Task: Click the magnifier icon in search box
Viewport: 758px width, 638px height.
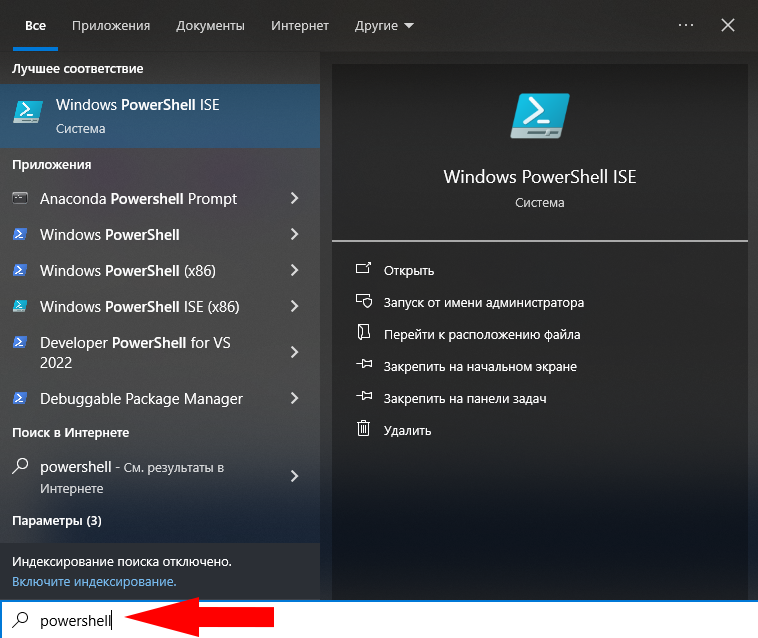Action: pos(20,620)
